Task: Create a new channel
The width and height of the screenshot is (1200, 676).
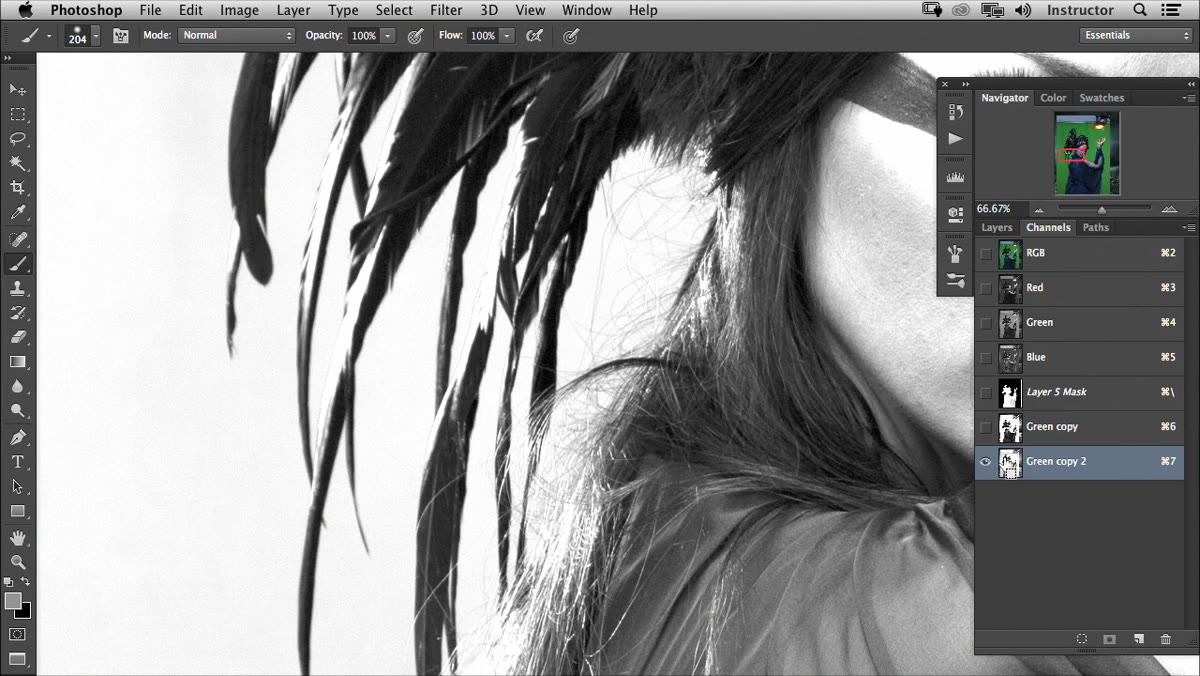Action: point(1138,639)
